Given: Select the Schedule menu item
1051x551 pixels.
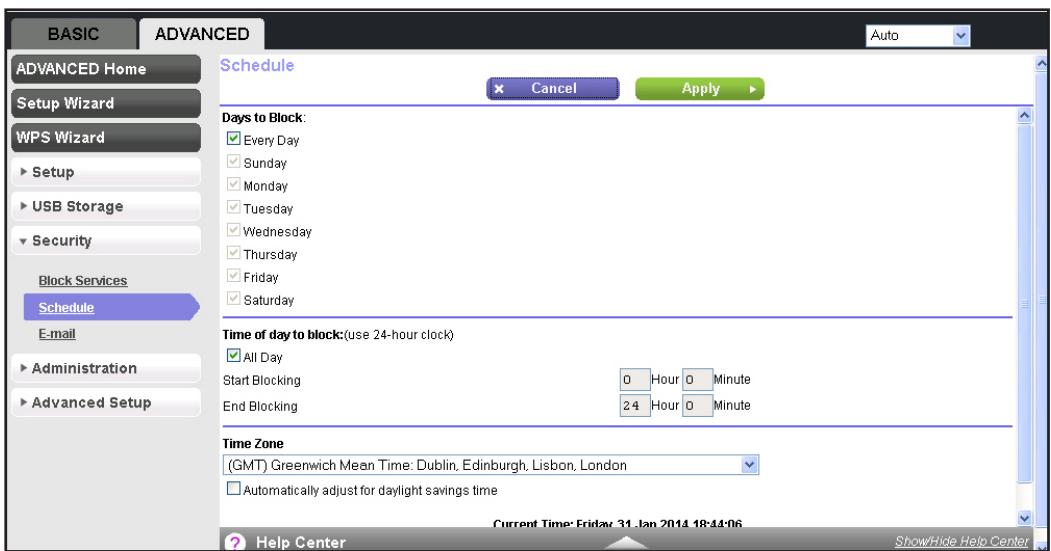Looking at the screenshot, I should 111,307.
